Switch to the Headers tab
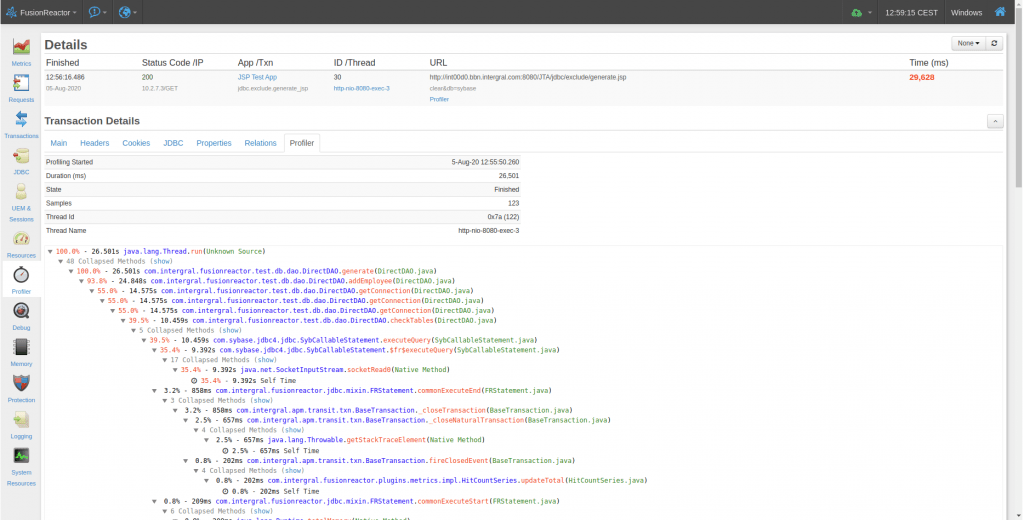 (95, 143)
